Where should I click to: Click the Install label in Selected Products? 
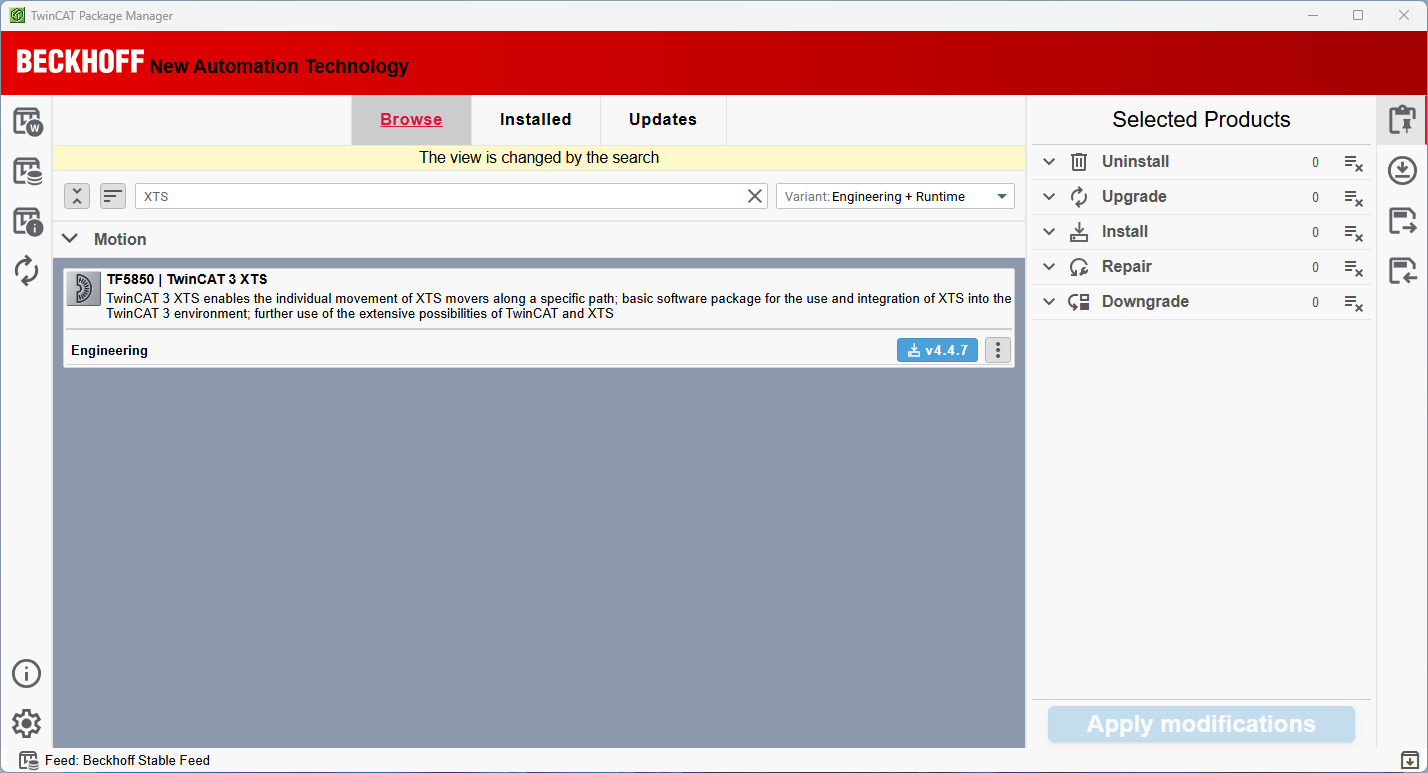pyautogui.click(x=1125, y=232)
